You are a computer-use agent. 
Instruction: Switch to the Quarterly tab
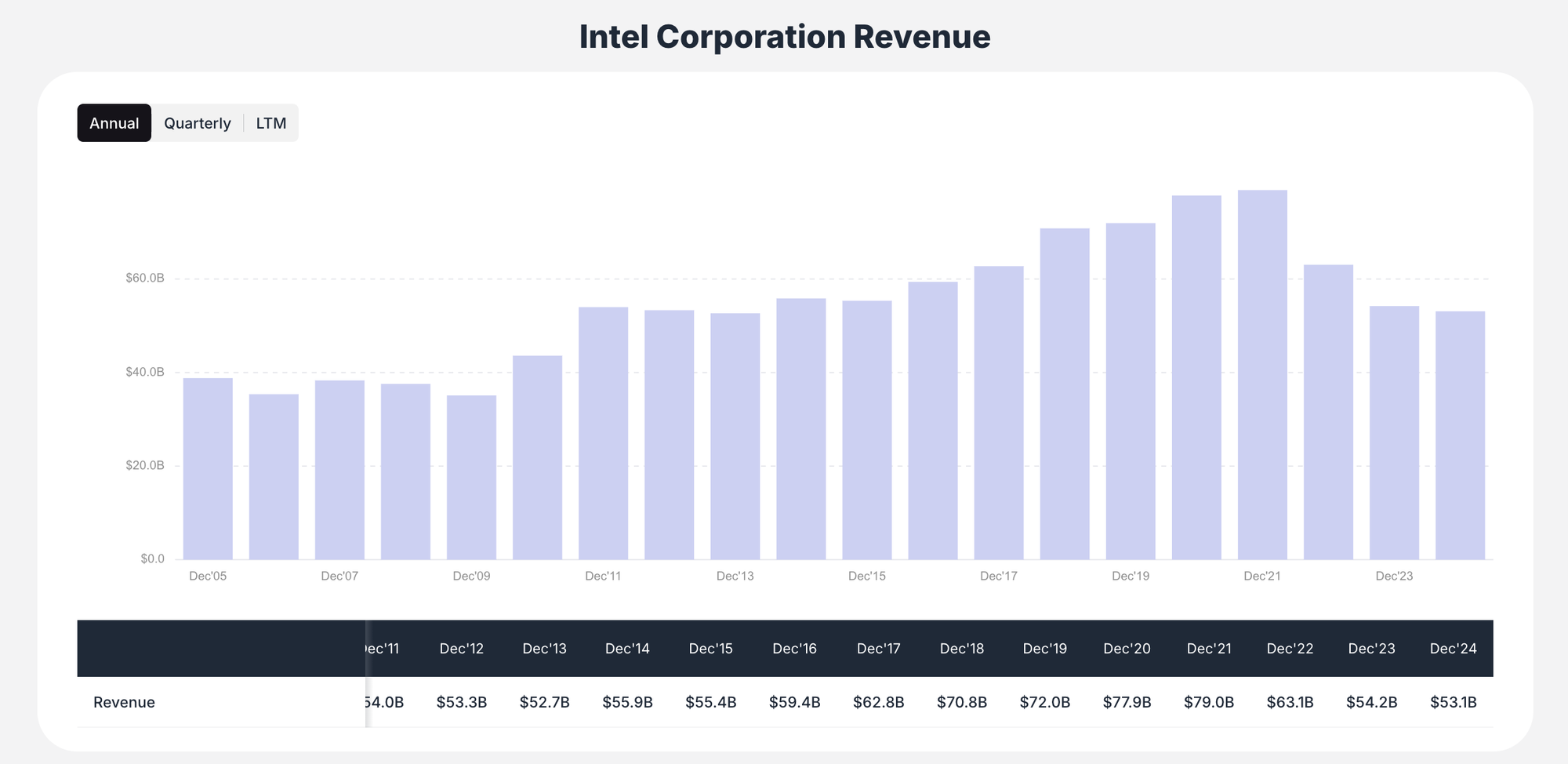click(x=197, y=122)
